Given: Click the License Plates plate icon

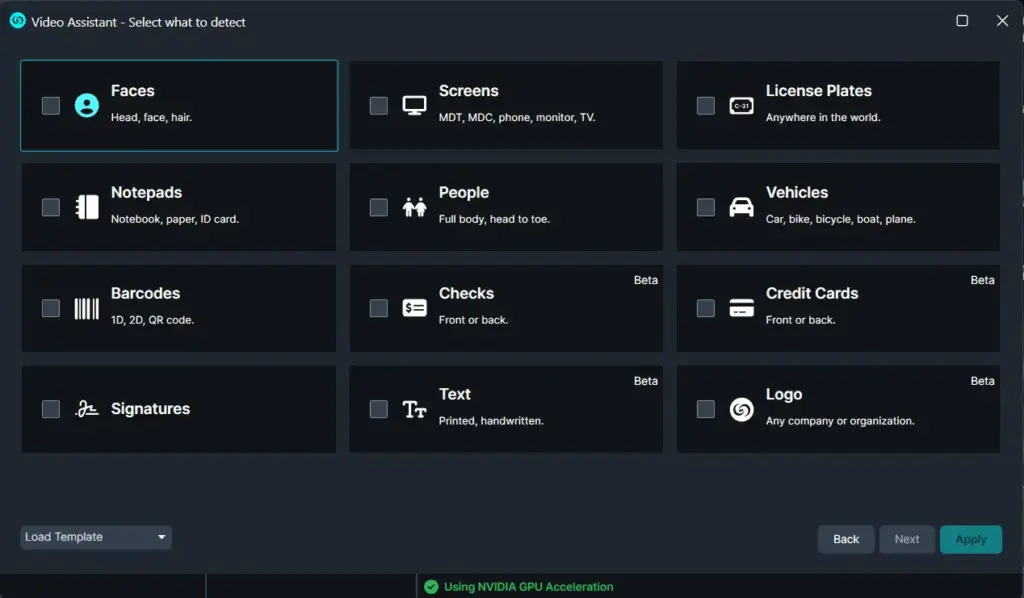Looking at the screenshot, I should (741, 105).
